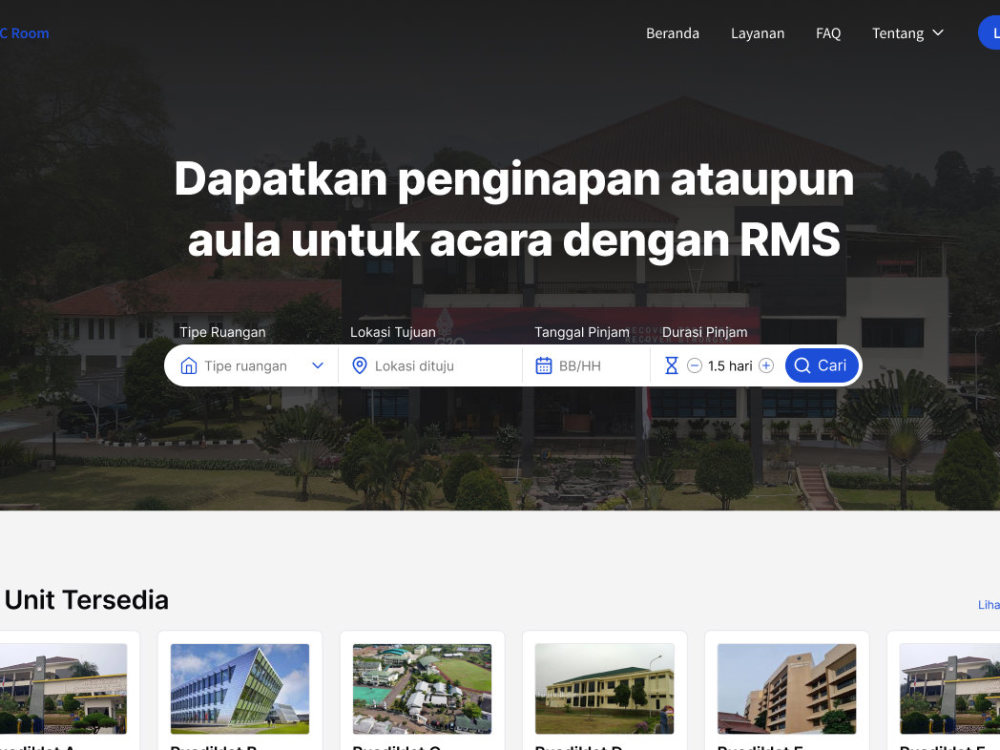1000x750 pixels.
Task: Increase duration with the plus button
Action: pyautogui.click(x=766, y=365)
